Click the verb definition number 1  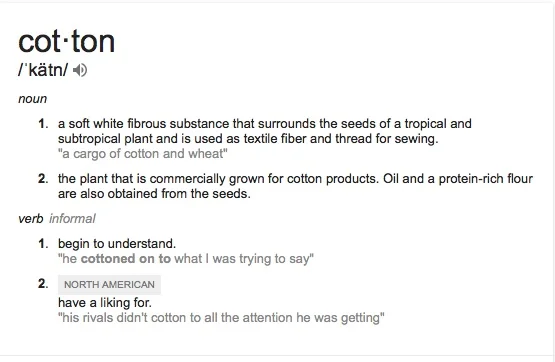(x=43, y=243)
